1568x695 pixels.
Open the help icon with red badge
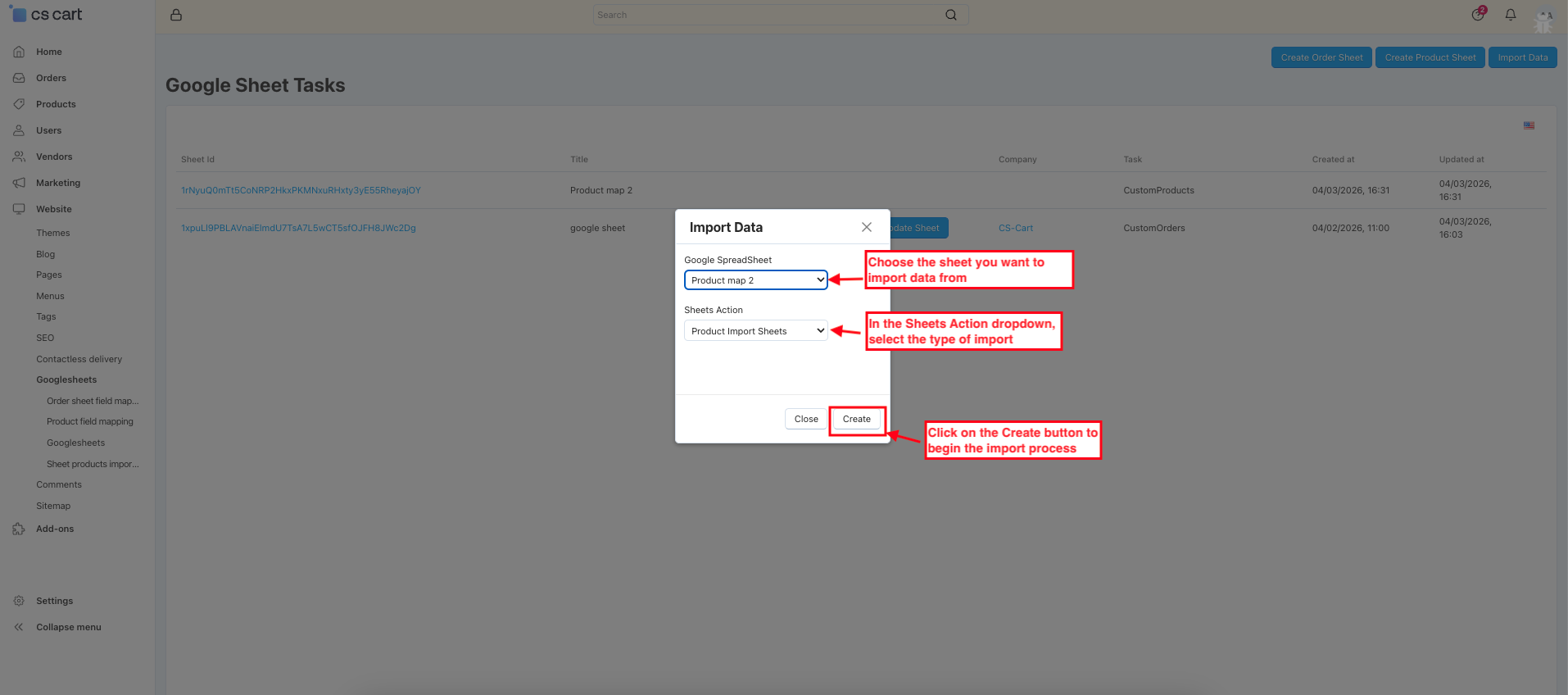pos(1478,14)
